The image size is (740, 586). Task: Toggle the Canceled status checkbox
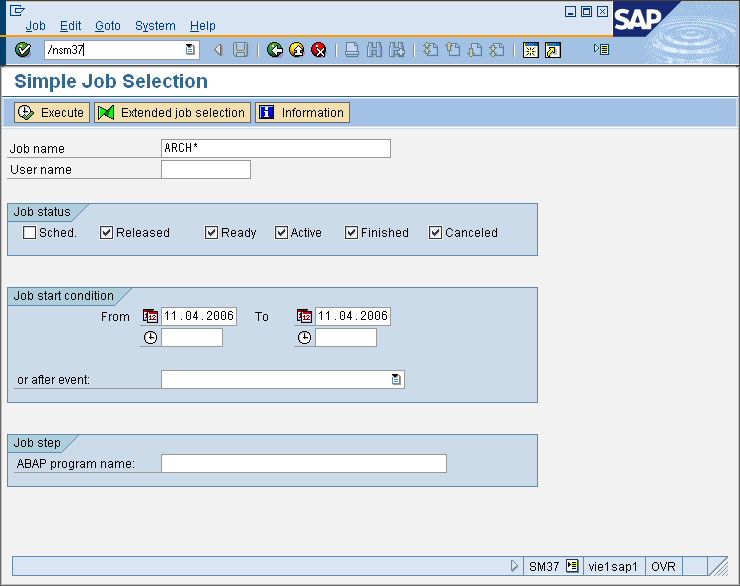[x=436, y=233]
